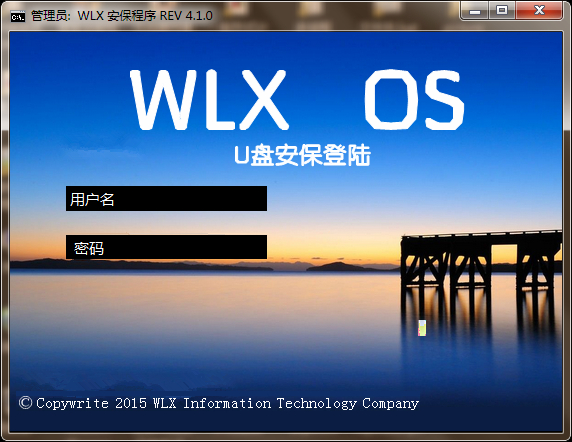Image resolution: width=572 pixels, height=442 pixels.
Task: Select the U盘安保登陆 subtitle heading
Action: 302,156
